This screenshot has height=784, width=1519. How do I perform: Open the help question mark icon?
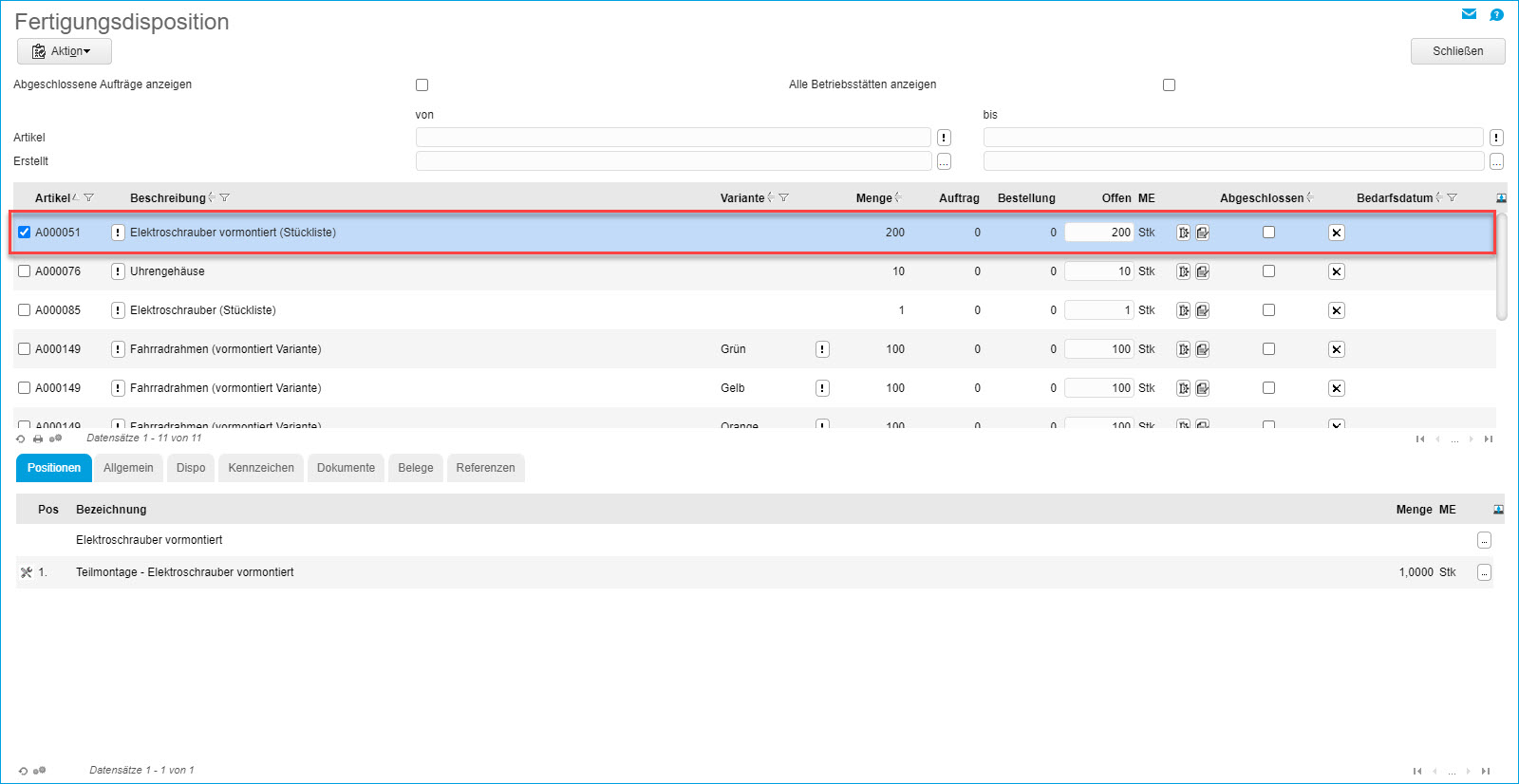[x=1496, y=14]
